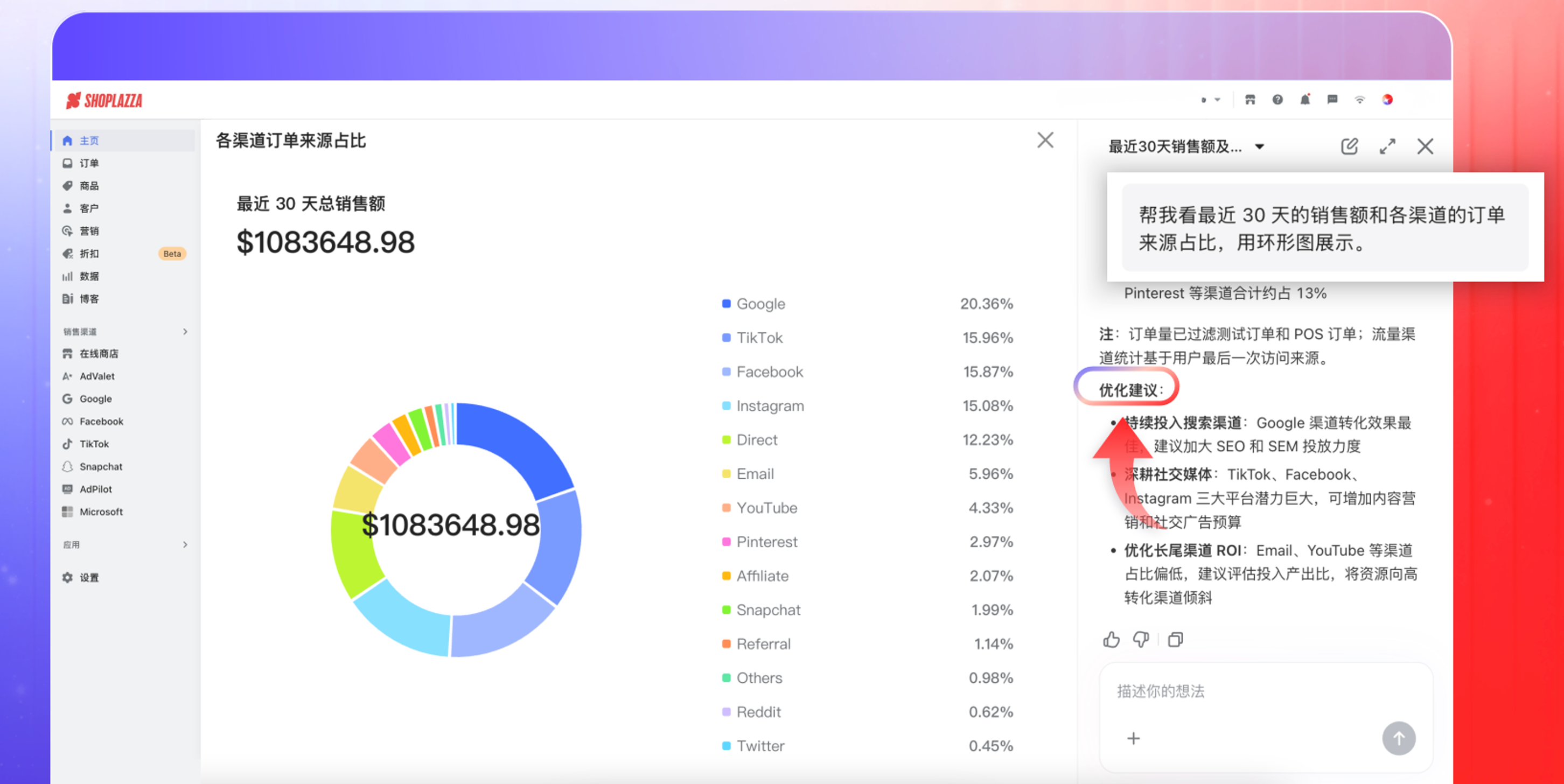Open the 最近30天销售额及... conversation dropdown
This screenshot has height=784, width=1564.
point(1186,146)
